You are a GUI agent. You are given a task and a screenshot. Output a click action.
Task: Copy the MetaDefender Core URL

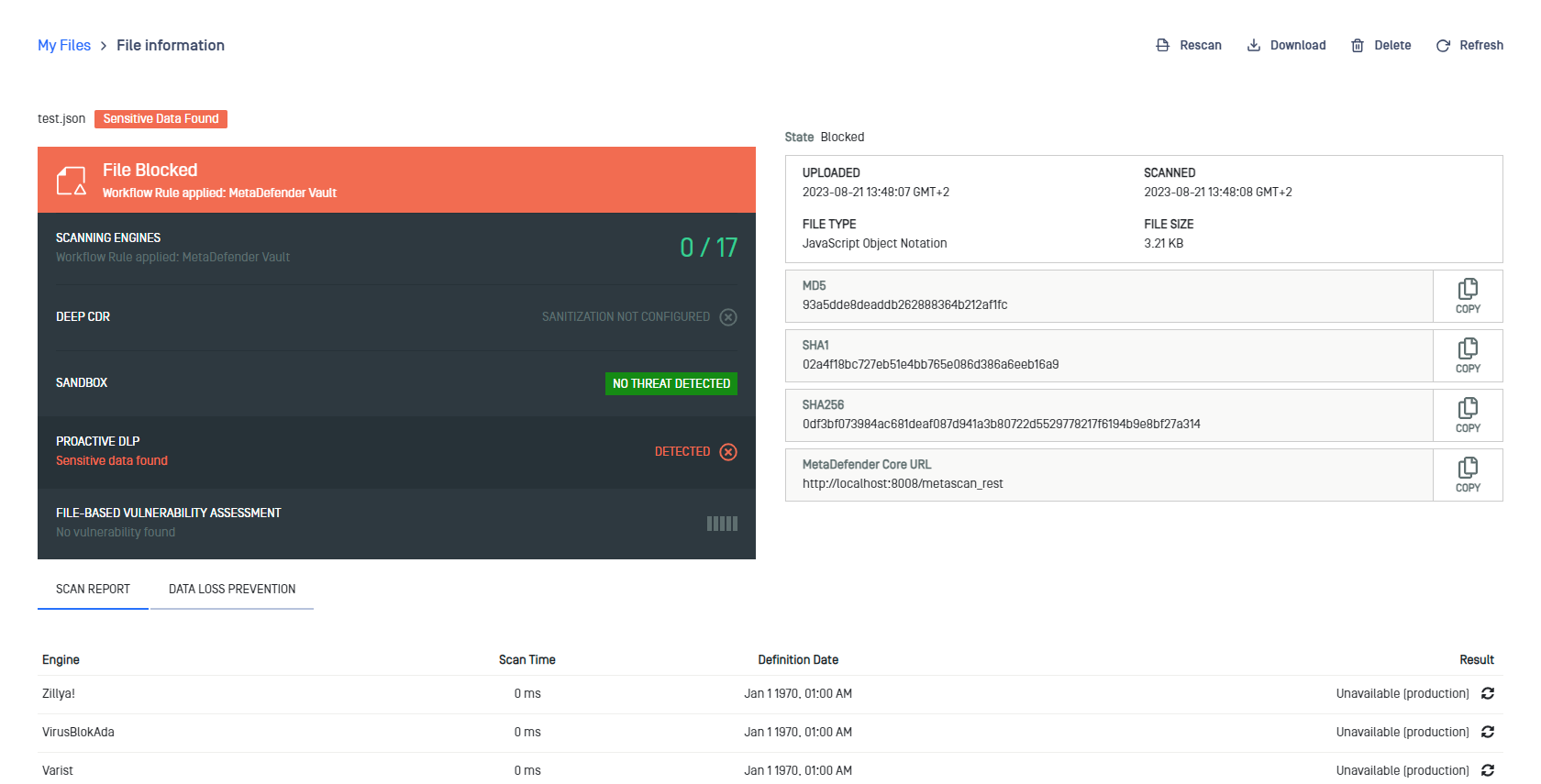pos(1468,475)
